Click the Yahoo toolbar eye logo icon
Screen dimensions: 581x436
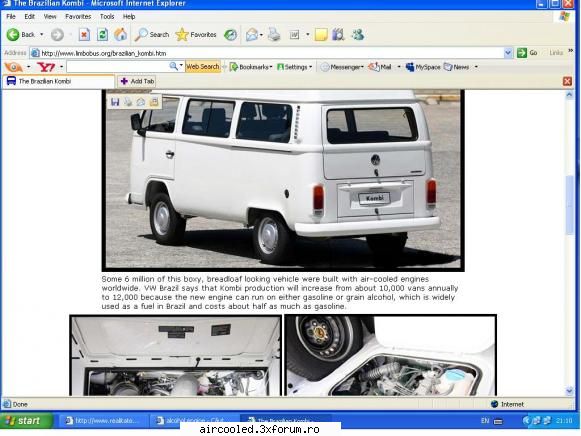tap(13, 67)
